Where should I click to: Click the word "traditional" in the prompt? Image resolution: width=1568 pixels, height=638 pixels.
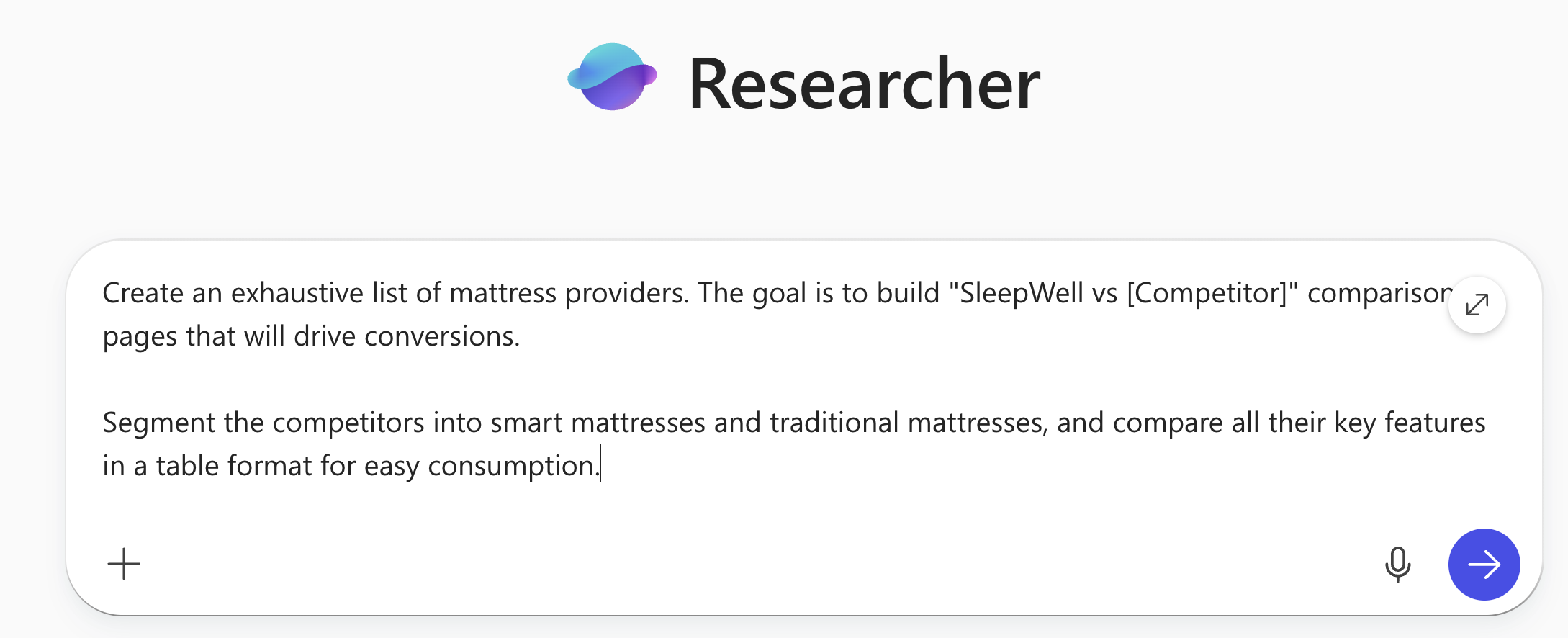point(834,423)
